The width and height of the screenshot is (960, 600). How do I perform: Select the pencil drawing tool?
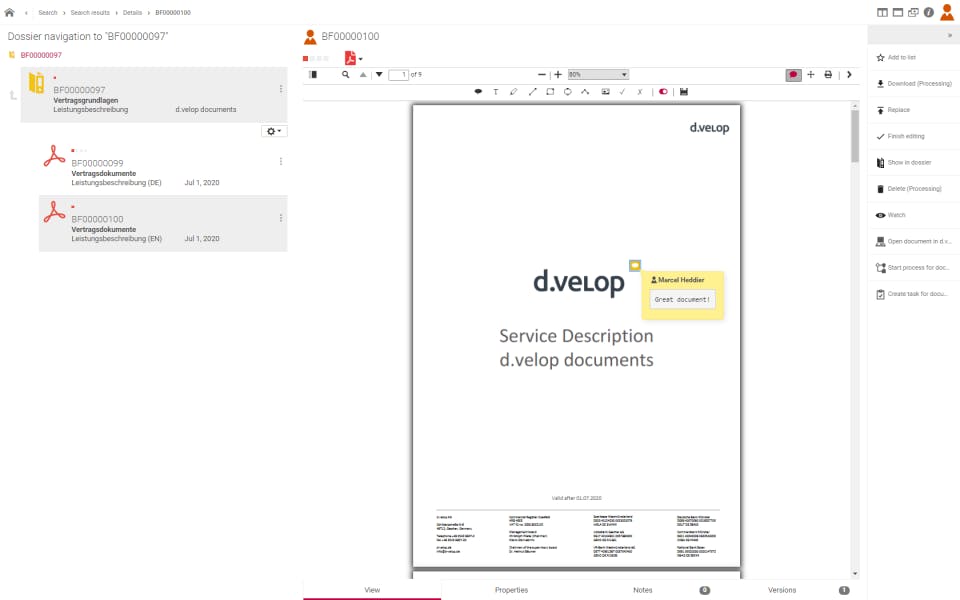coord(514,91)
